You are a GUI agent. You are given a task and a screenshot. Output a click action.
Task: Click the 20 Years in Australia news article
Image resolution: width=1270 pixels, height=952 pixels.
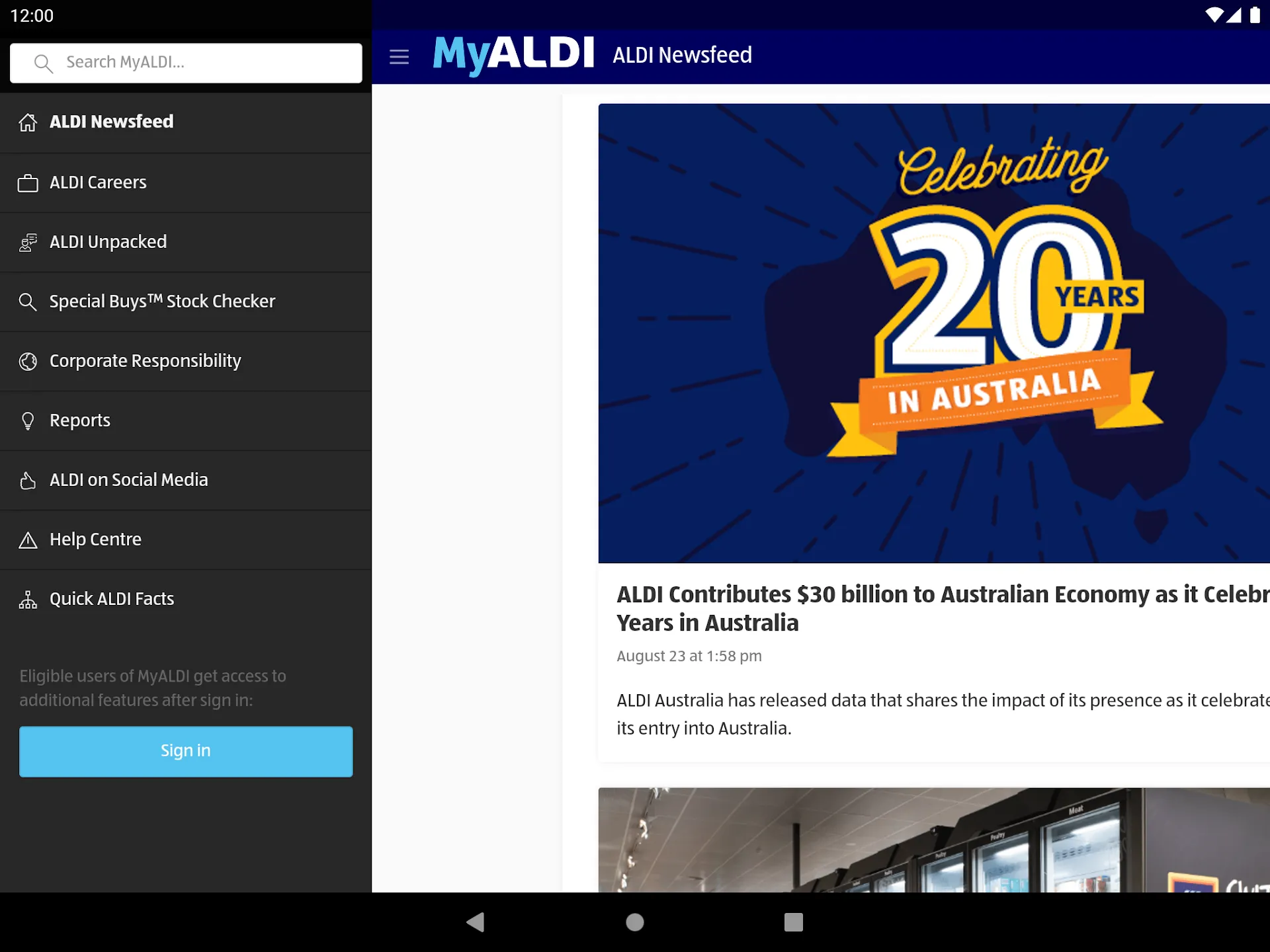pyautogui.click(x=935, y=607)
